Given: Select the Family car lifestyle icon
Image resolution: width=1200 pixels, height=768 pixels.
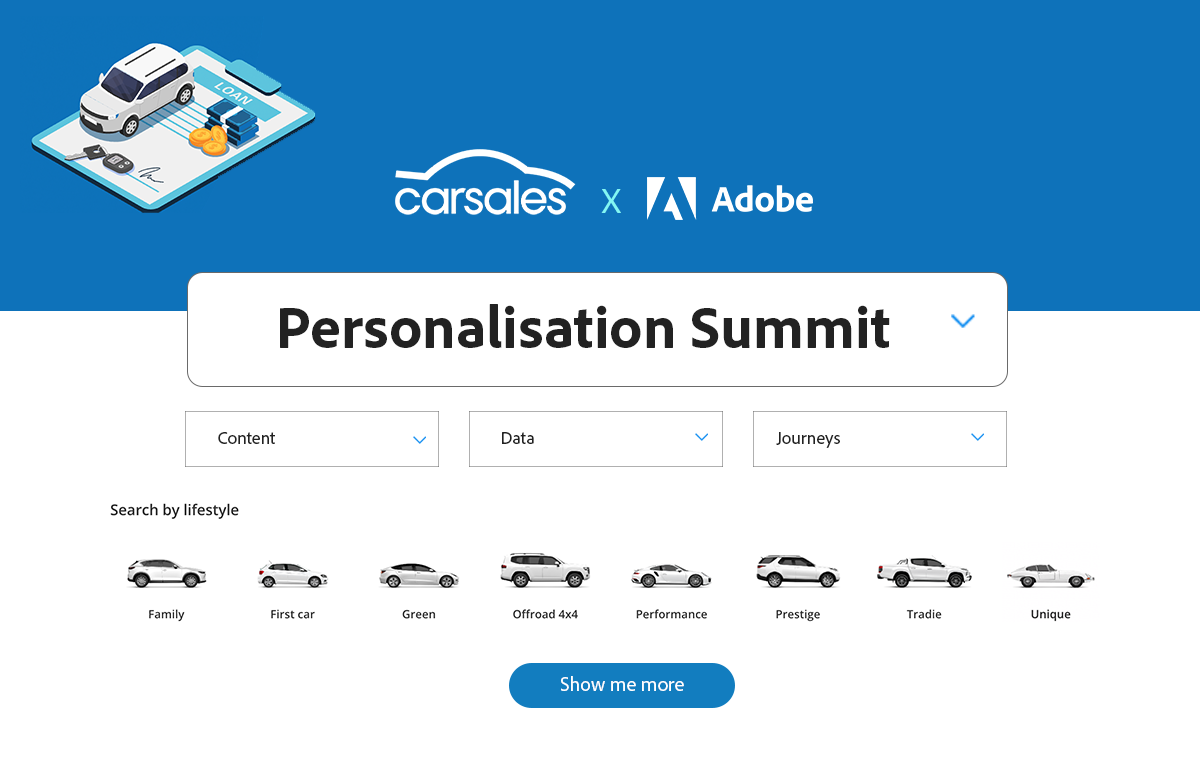Looking at the screenshot, I should tap(166, 575).
